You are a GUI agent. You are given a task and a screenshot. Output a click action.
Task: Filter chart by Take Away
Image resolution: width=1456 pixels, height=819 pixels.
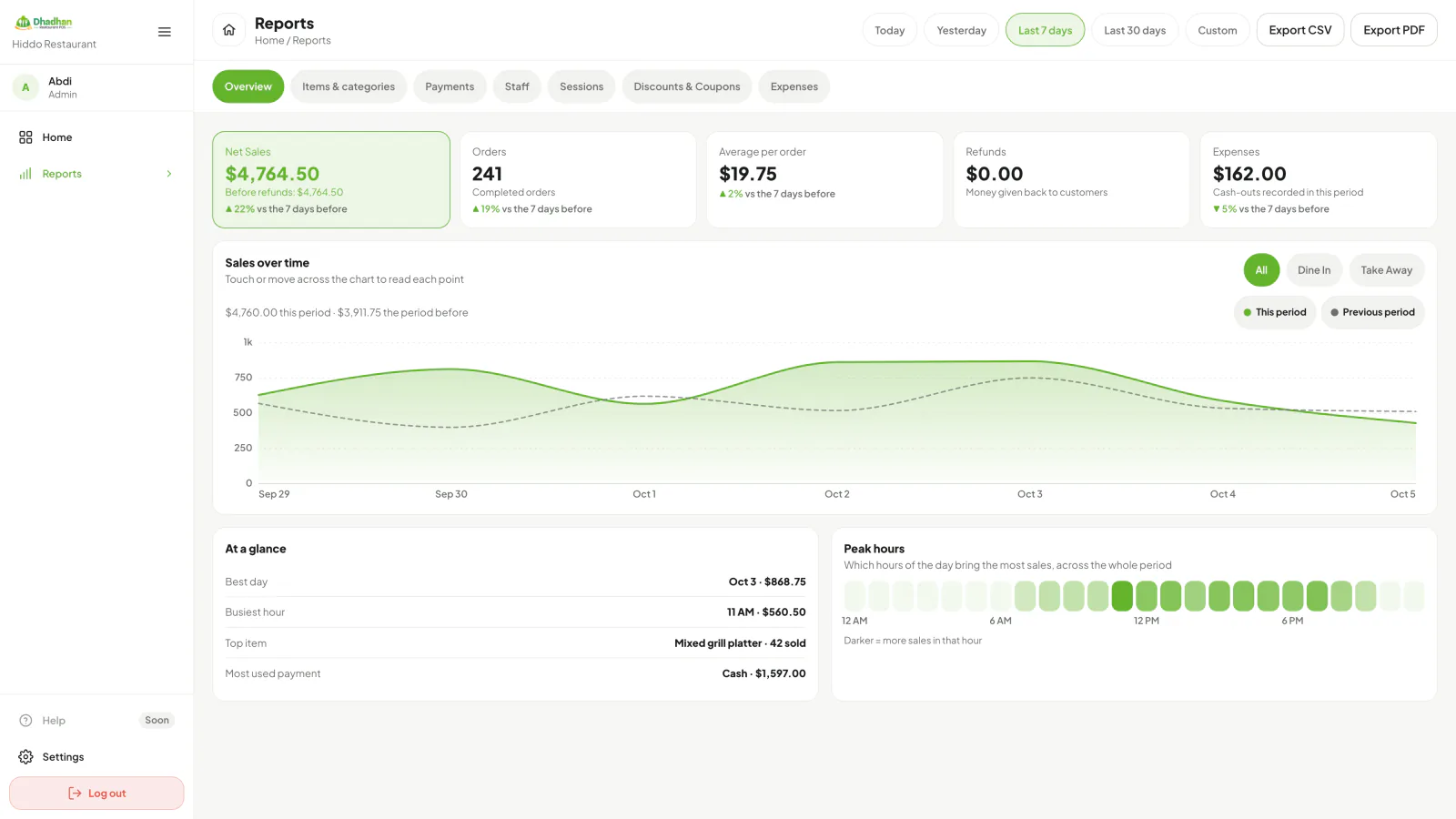point(1387,270)
